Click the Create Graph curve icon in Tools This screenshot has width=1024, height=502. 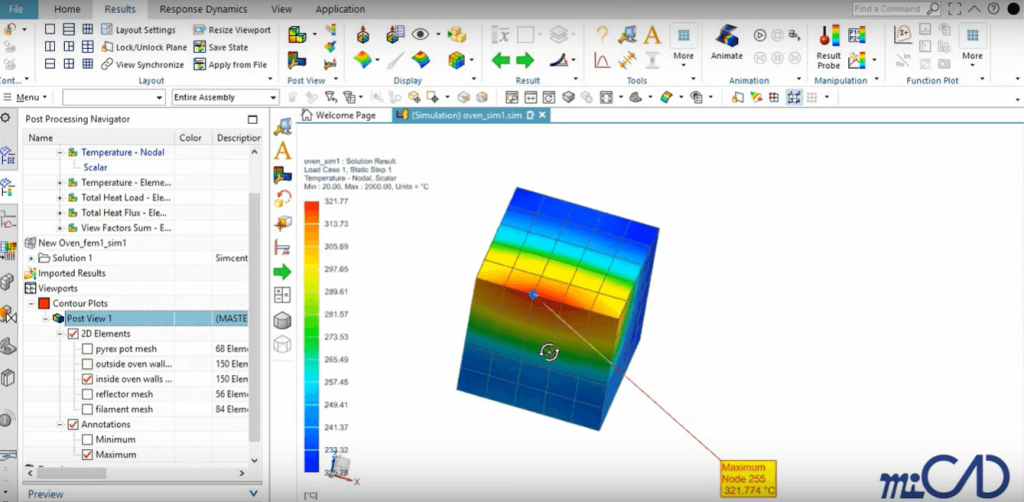coord(602,61)
